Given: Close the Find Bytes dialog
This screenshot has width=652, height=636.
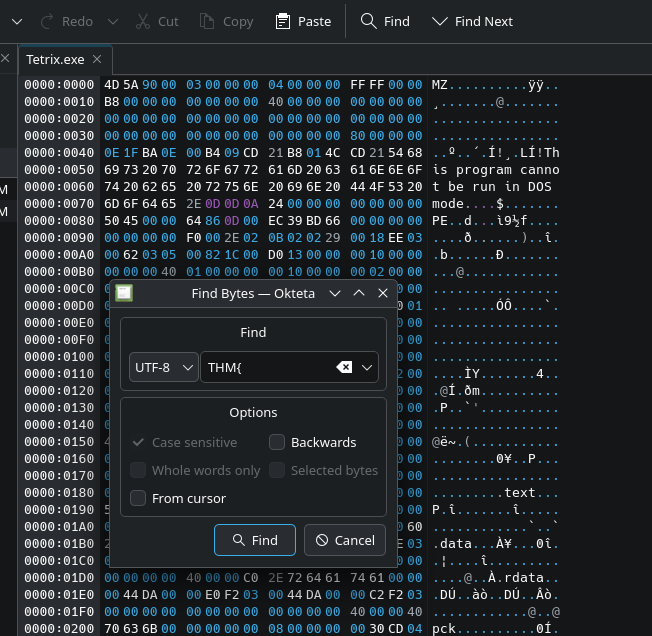Looking at the screenshot, I should (383, 293).
